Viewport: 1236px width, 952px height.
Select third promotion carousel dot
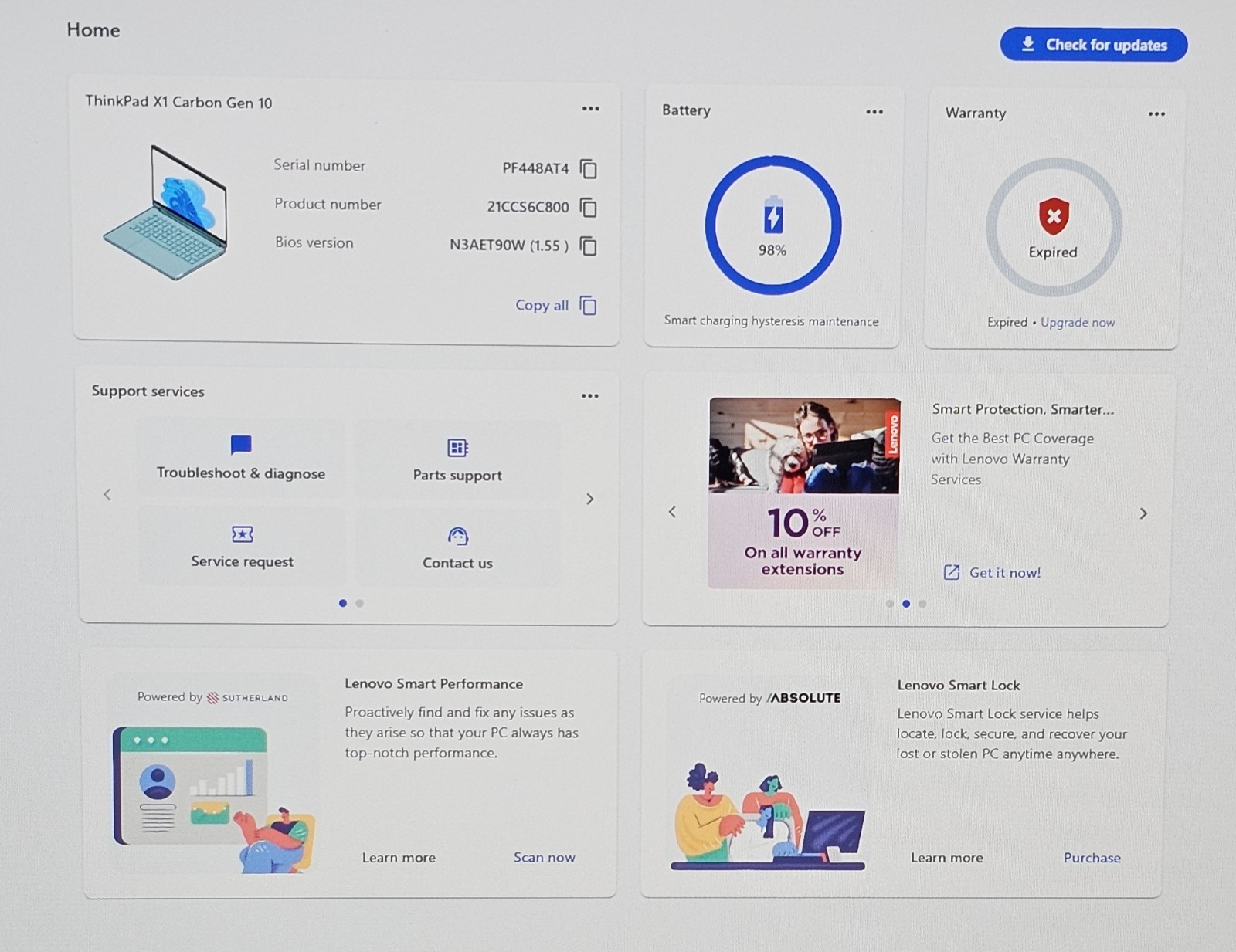[922, 604]
